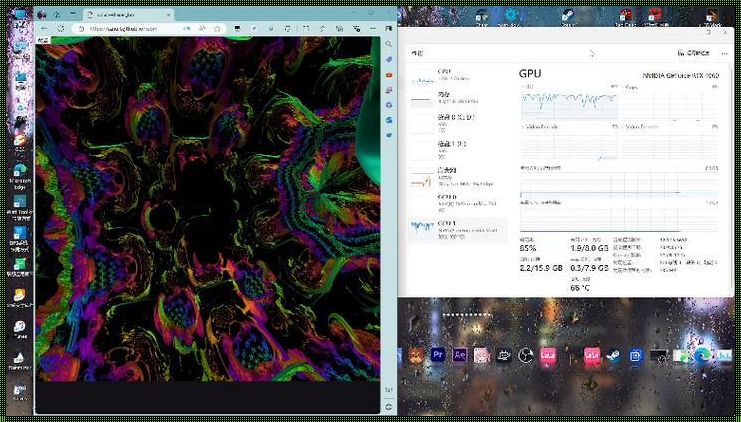This screenshot has width=741, height=422.
Task: Open the Edge sidebar settings gear at the bottom
Action: click(x=388, y=407)
